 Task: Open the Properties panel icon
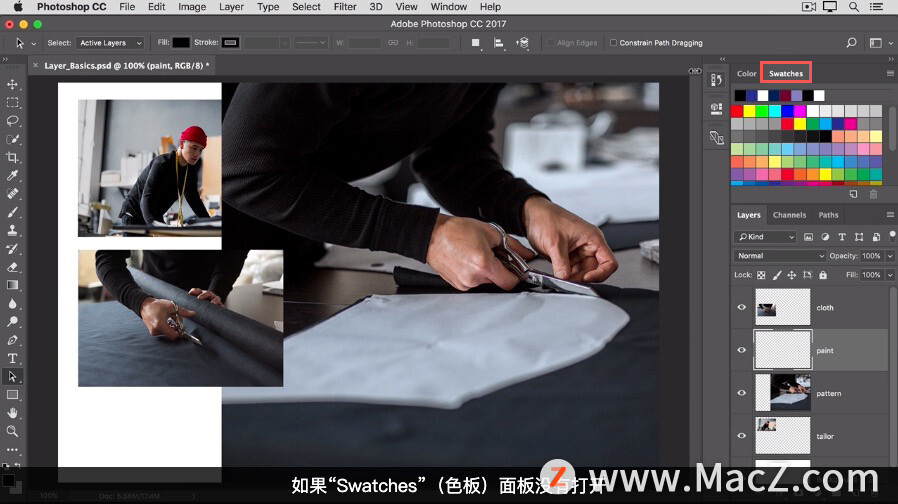[x=716, y=108]
